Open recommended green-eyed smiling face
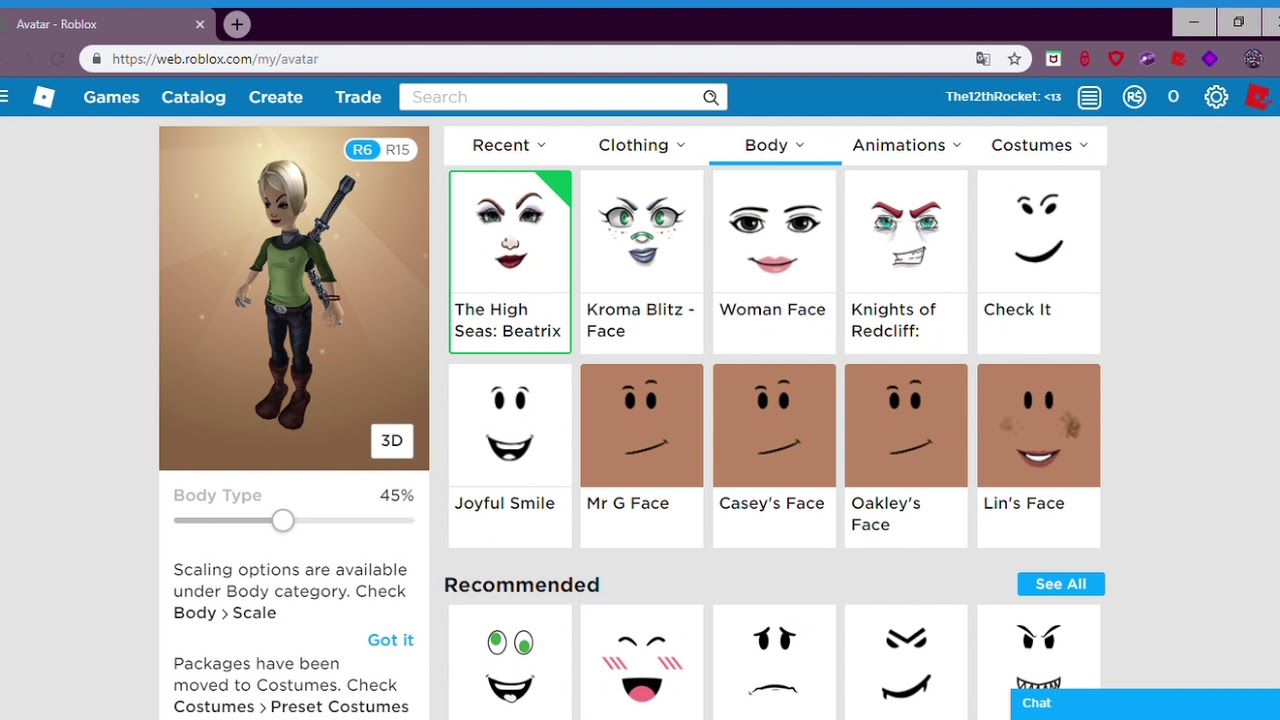 click(510, 662)
